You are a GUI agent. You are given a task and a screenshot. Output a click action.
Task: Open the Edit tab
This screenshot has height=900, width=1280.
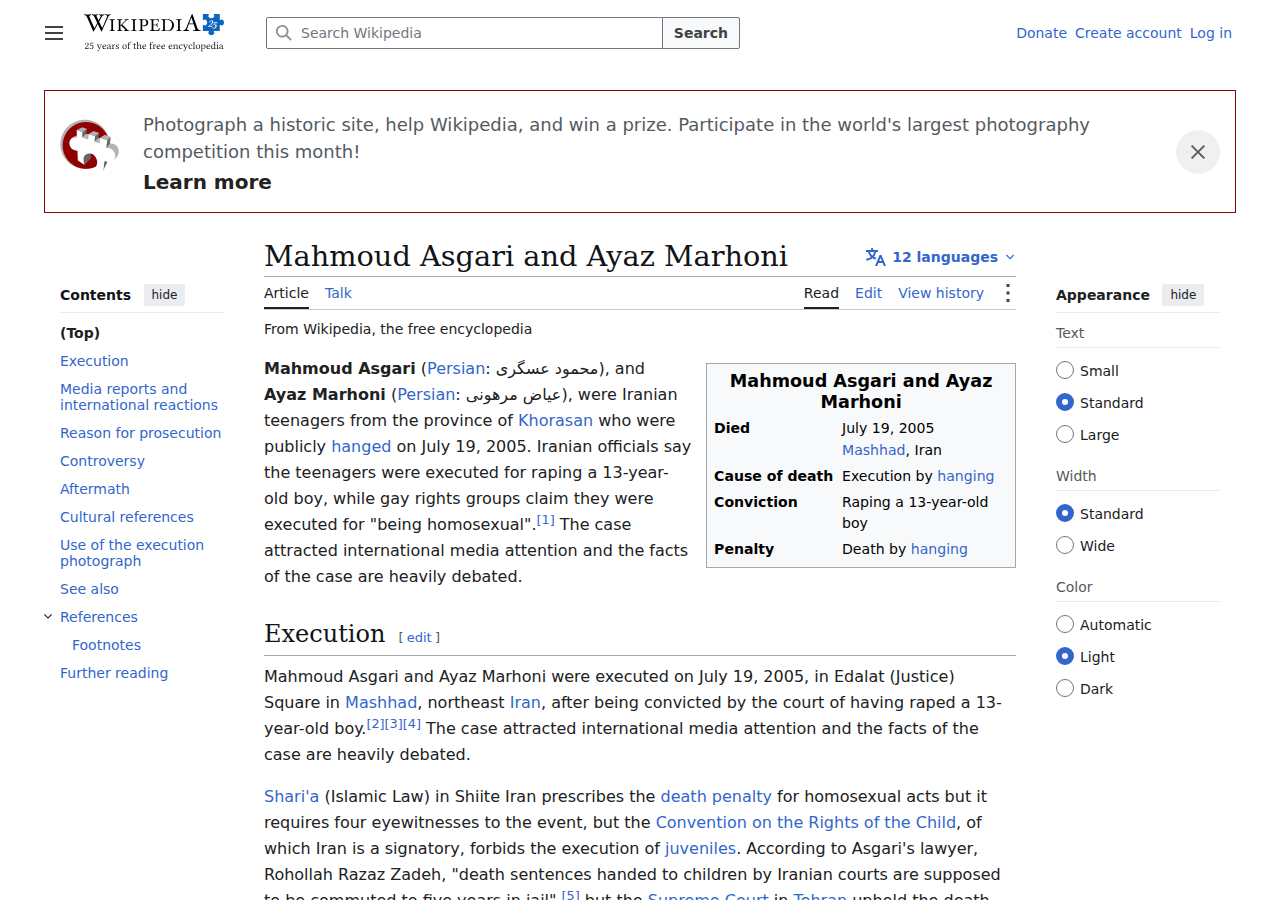click(868, 293)
